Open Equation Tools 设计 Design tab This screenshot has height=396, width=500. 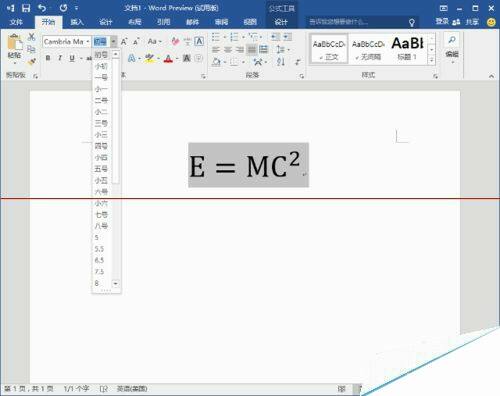(281, 22)
